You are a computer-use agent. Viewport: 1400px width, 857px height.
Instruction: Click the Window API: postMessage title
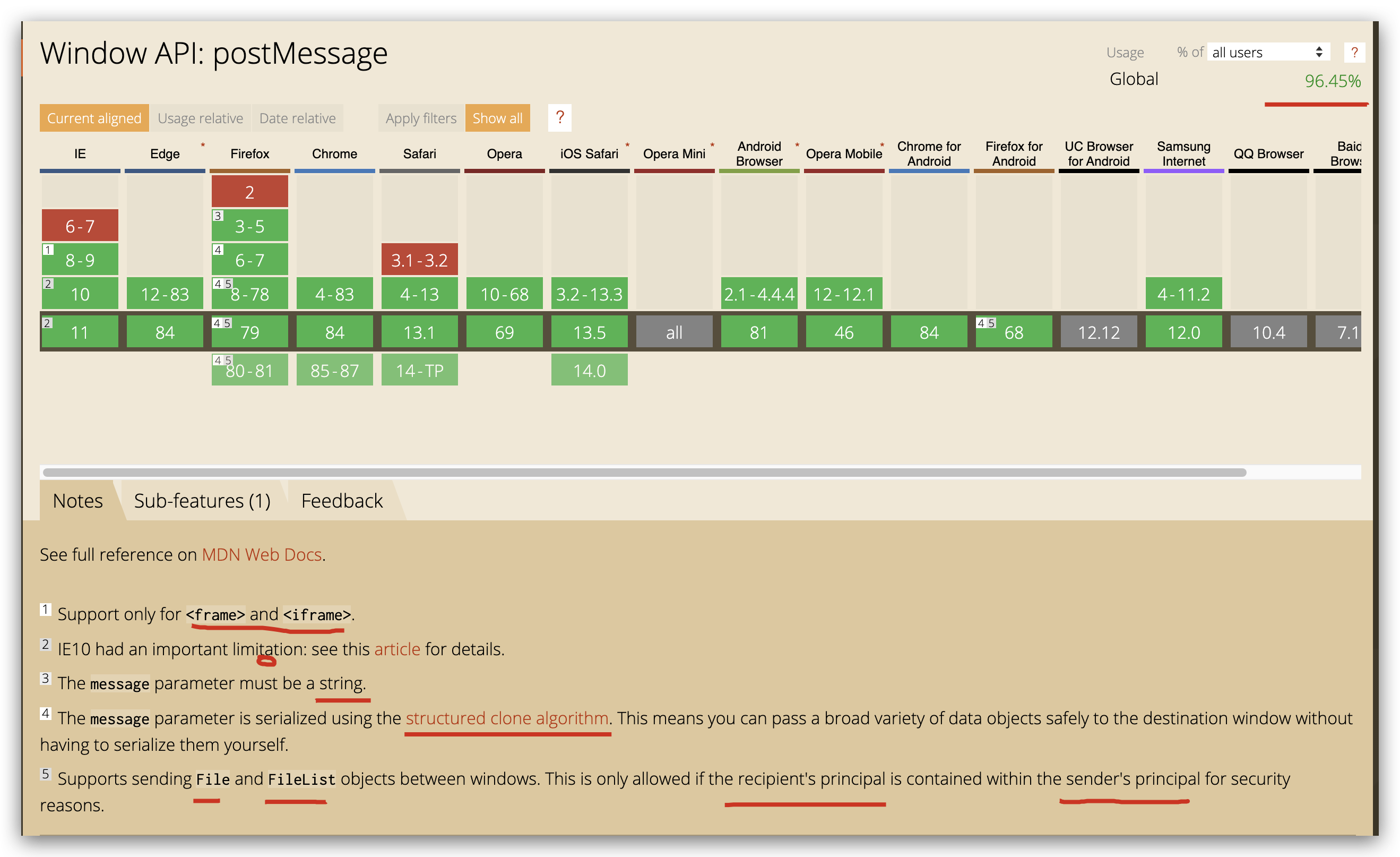(x=214, y=54)
